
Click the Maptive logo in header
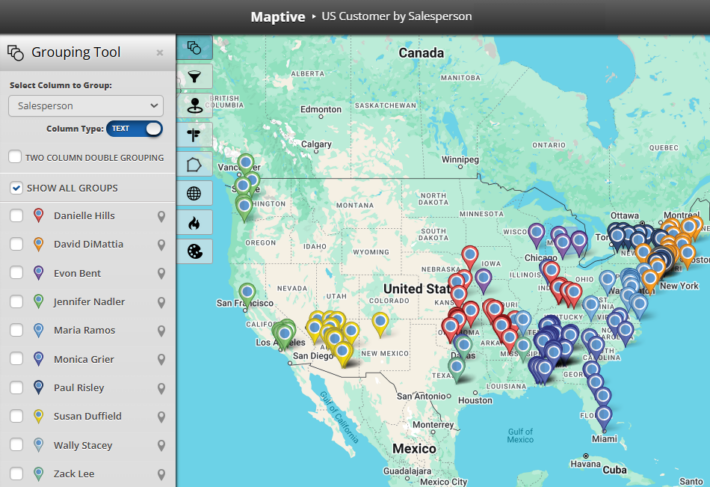point(278,16)
